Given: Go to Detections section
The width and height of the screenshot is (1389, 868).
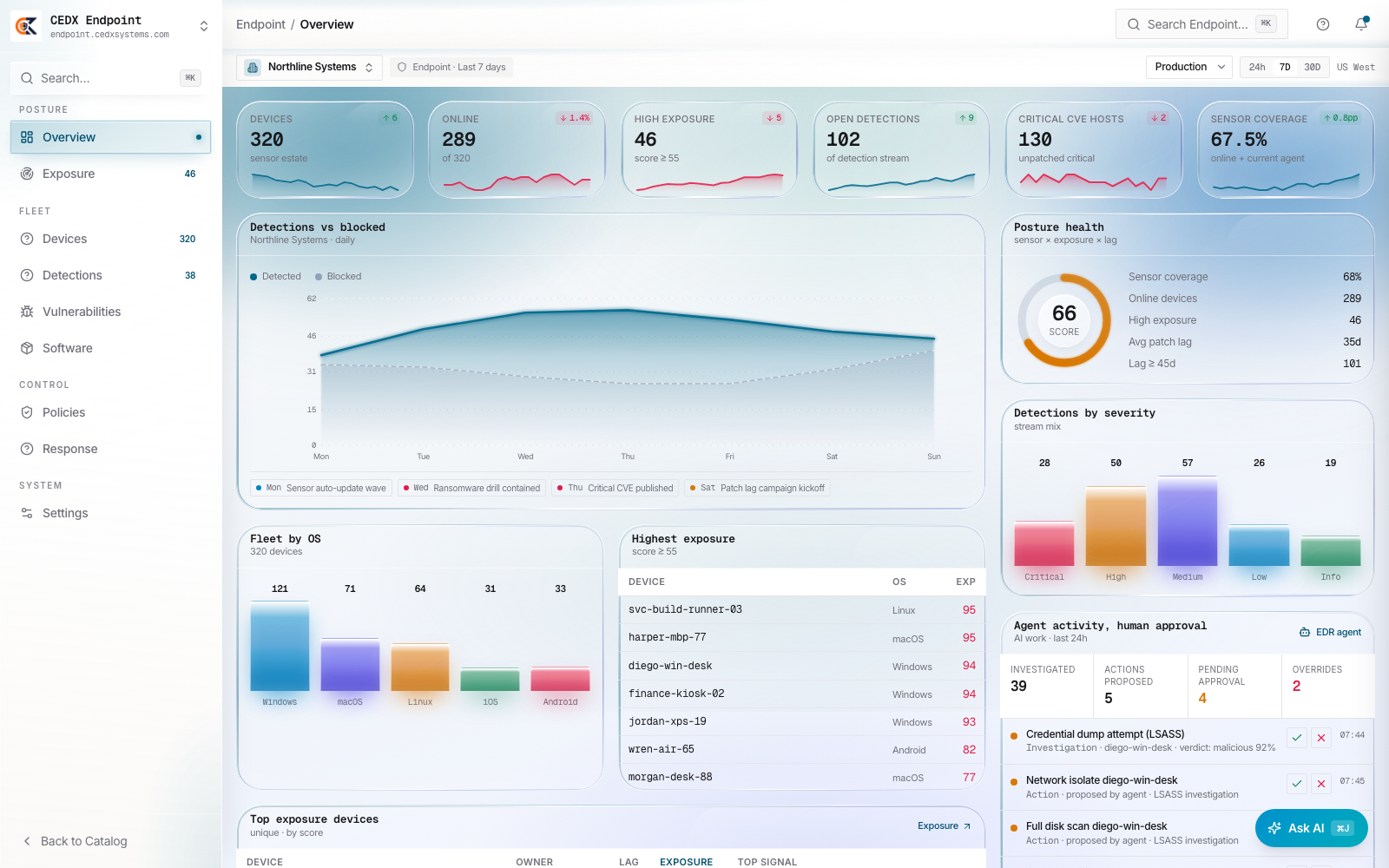Looking at the screenshot, I should point(110,275).
